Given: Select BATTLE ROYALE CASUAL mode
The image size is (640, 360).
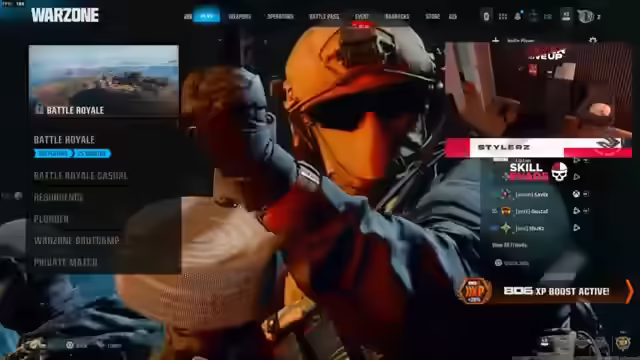Looking at the screenshot, I should pos(80,176).
